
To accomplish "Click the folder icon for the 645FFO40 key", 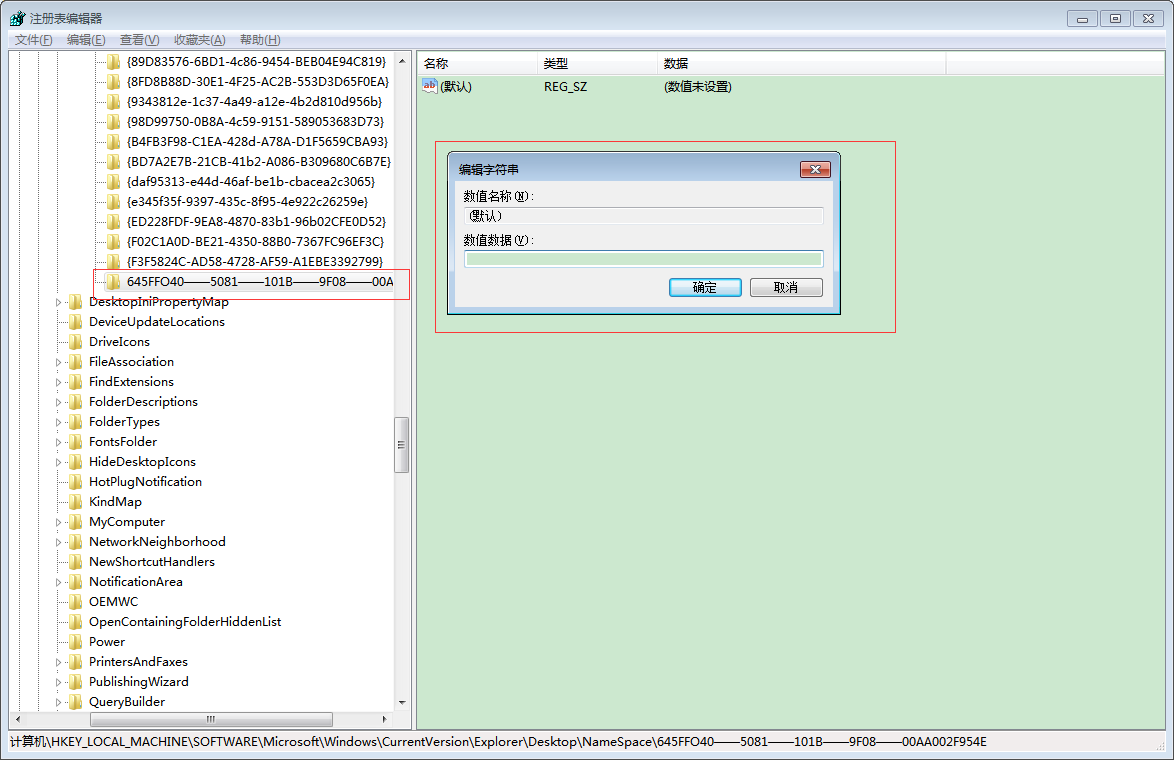I will tap(114, 282).
